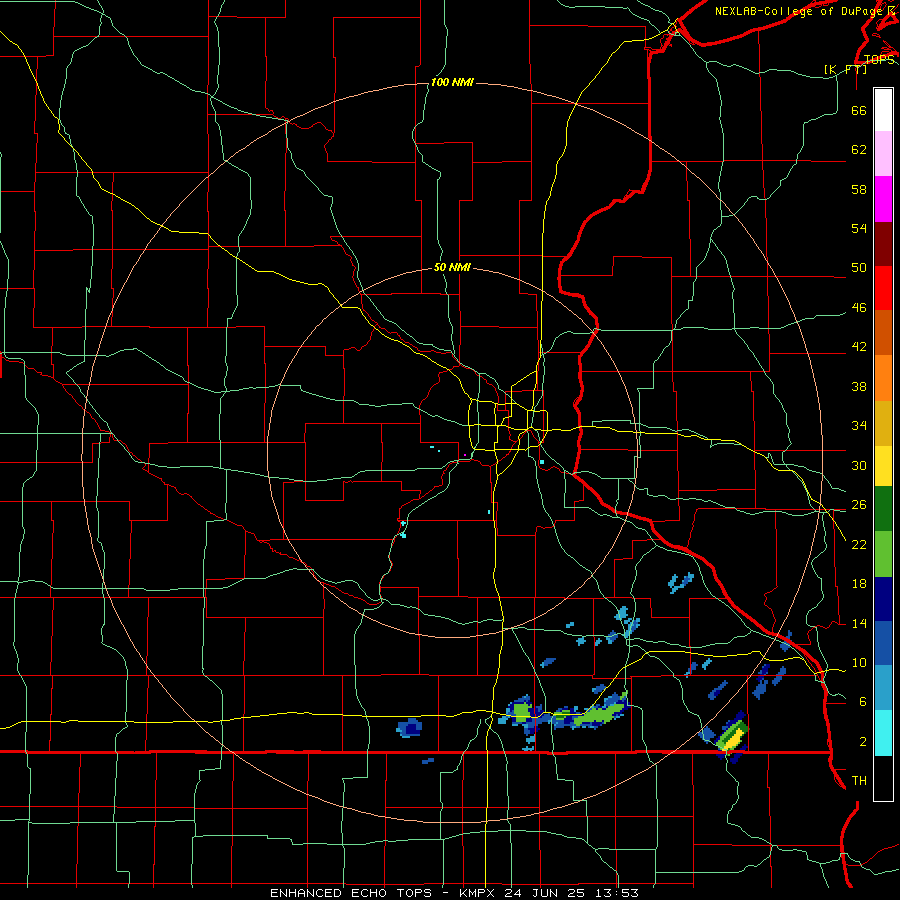Click the magenta 58 kft legend swatch
Viewport: 900px width, 900px height.
coord(883,199)
